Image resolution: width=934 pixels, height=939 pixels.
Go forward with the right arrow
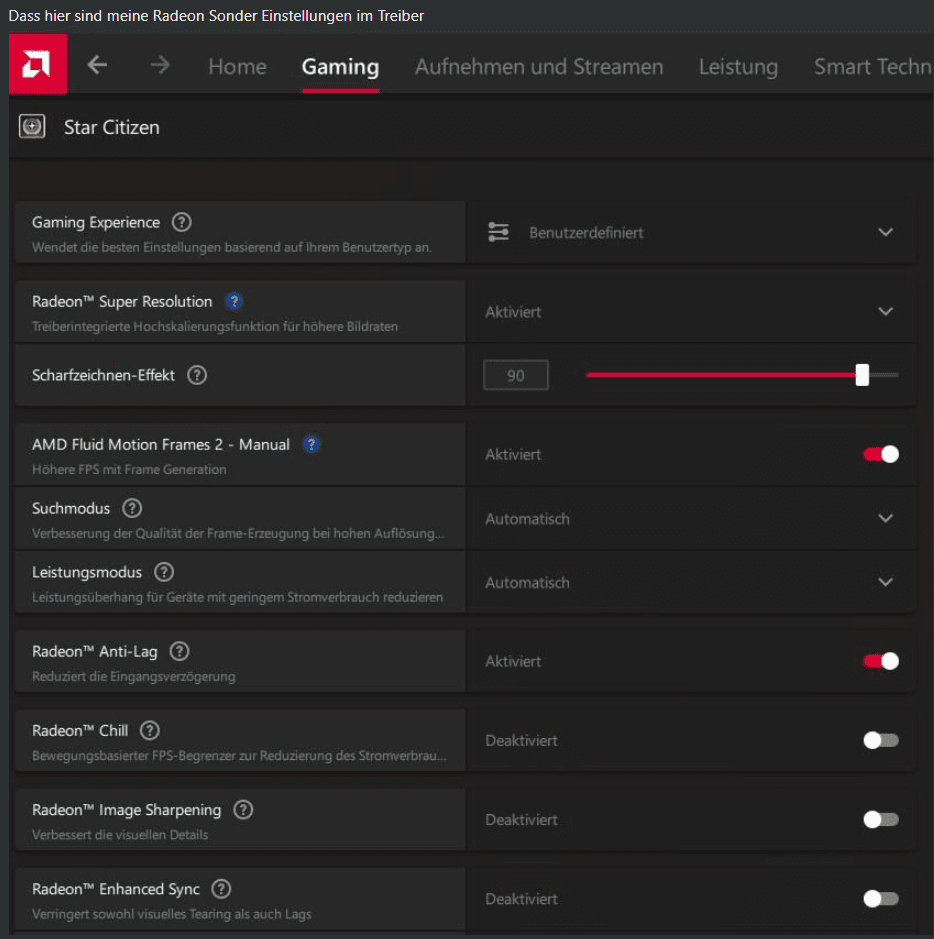click(160, 65)
